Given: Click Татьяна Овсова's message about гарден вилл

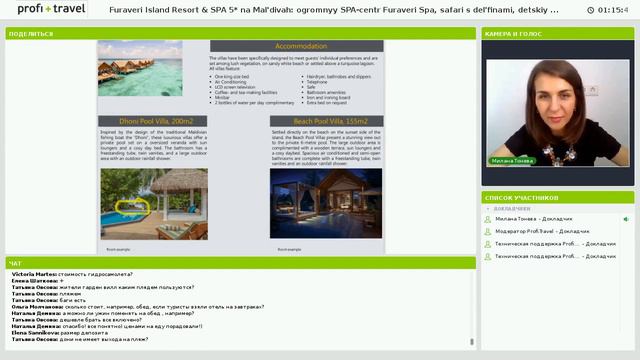Looking at the screenshot, I should click(103, 287).
